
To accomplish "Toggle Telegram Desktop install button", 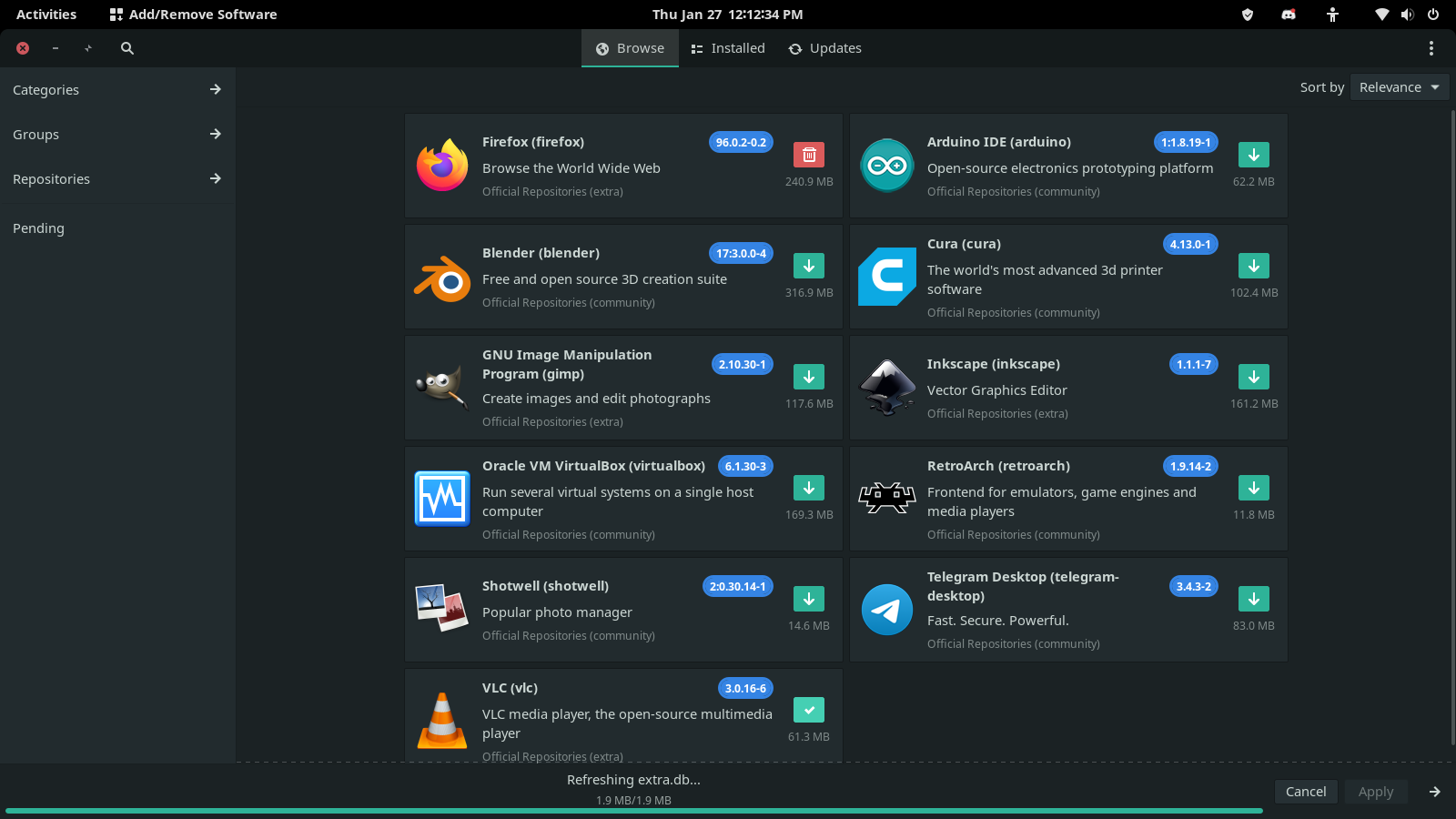I will pyautogui.click(x=1254, y=599).
